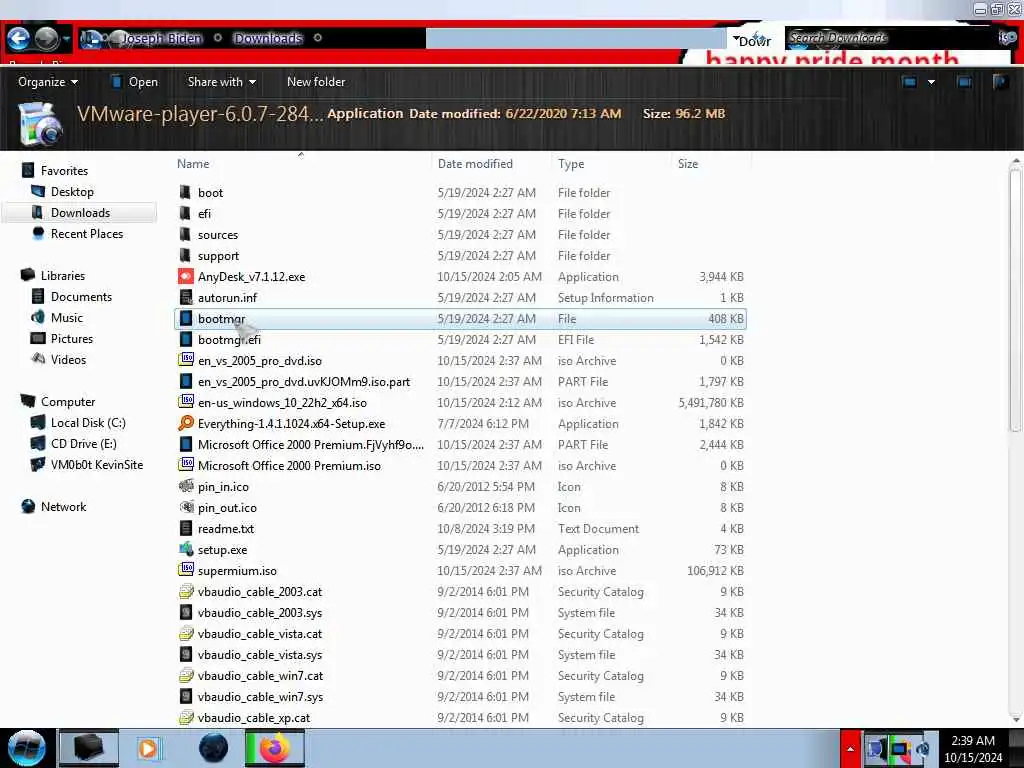Open VM0b0t KevinSite drive
This screenshot has height=768, width=1024.
click(x=97, y=464)
